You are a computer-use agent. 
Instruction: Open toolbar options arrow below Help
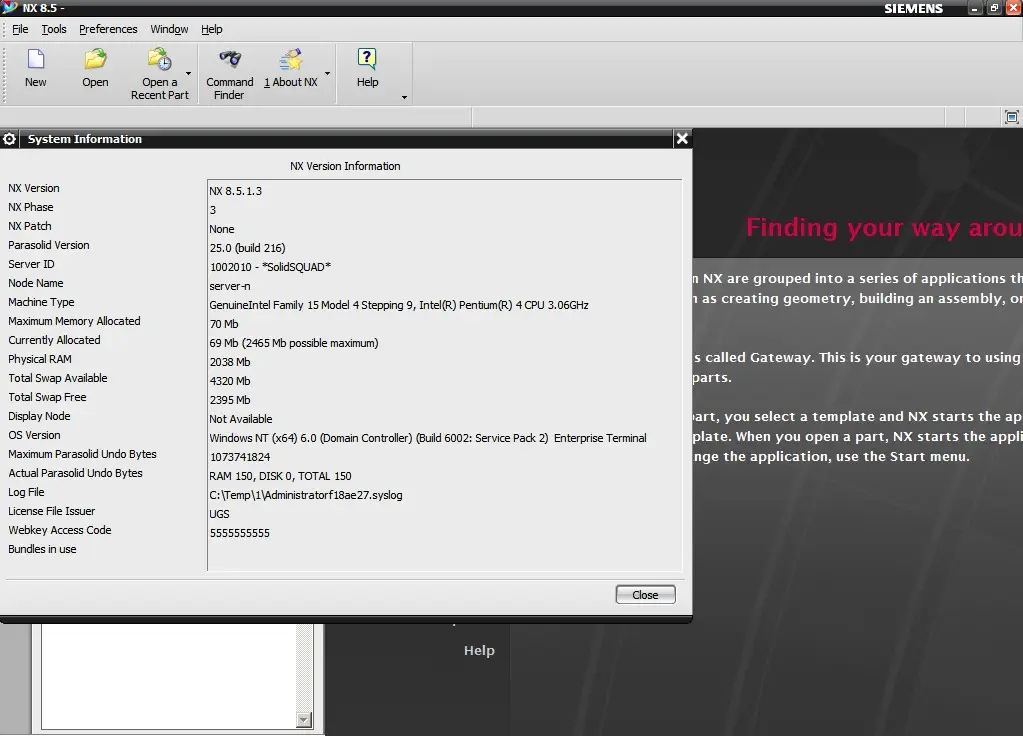coord(405,97)
